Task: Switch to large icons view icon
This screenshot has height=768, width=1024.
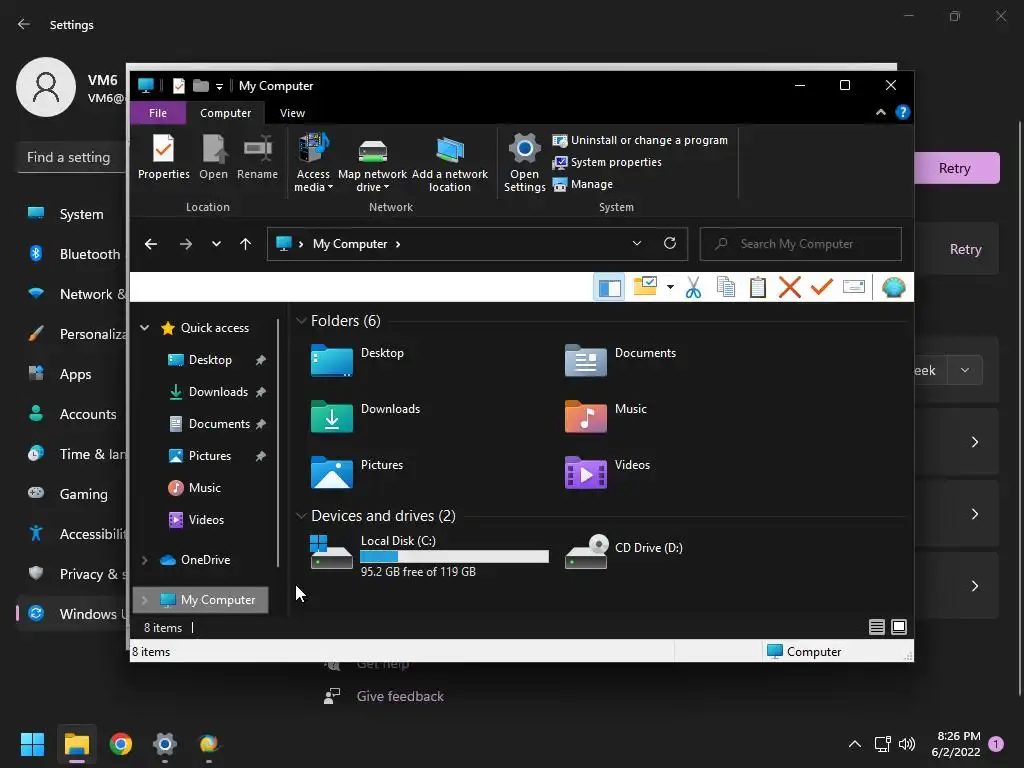Action: point(899,628)
